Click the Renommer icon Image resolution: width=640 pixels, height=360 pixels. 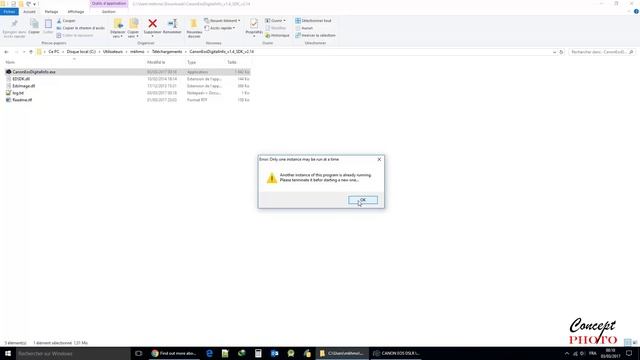[172, 24]
